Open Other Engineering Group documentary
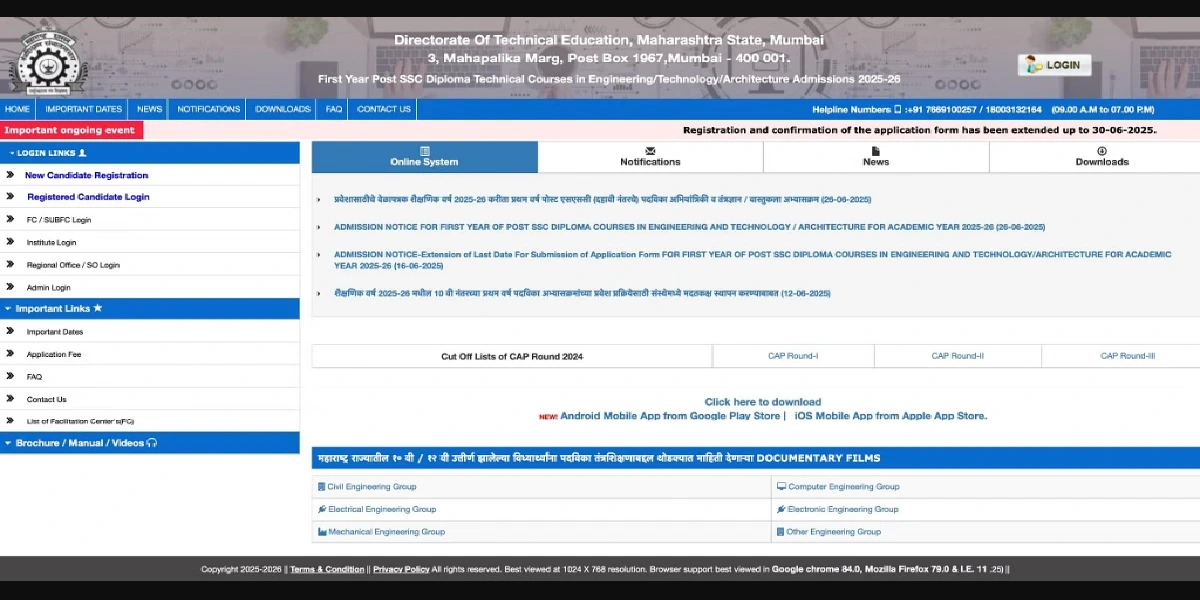Image resolution: width=1200 pixels, height=605 pixels. 834,532
